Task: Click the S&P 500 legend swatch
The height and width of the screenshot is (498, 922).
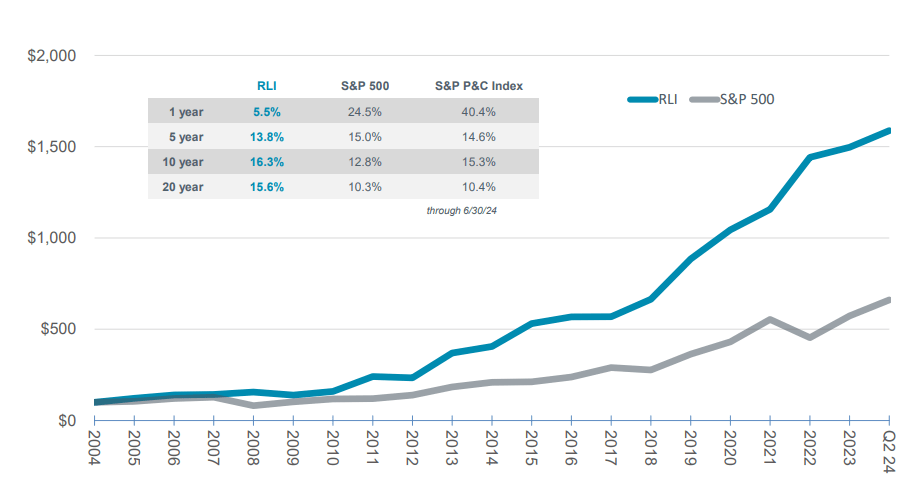Action: [x=704, y=99]
